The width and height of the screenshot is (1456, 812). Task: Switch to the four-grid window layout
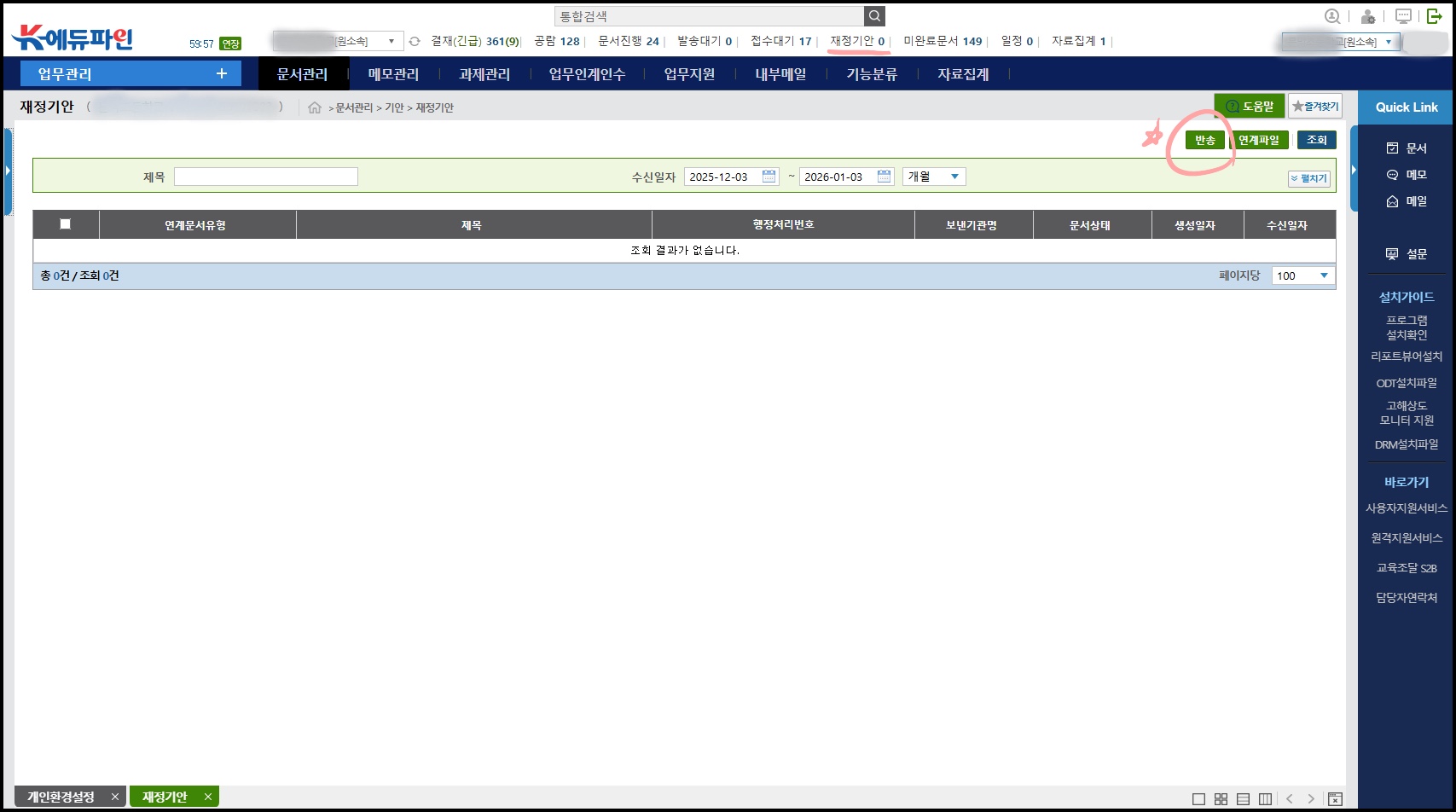(1221, 799)
